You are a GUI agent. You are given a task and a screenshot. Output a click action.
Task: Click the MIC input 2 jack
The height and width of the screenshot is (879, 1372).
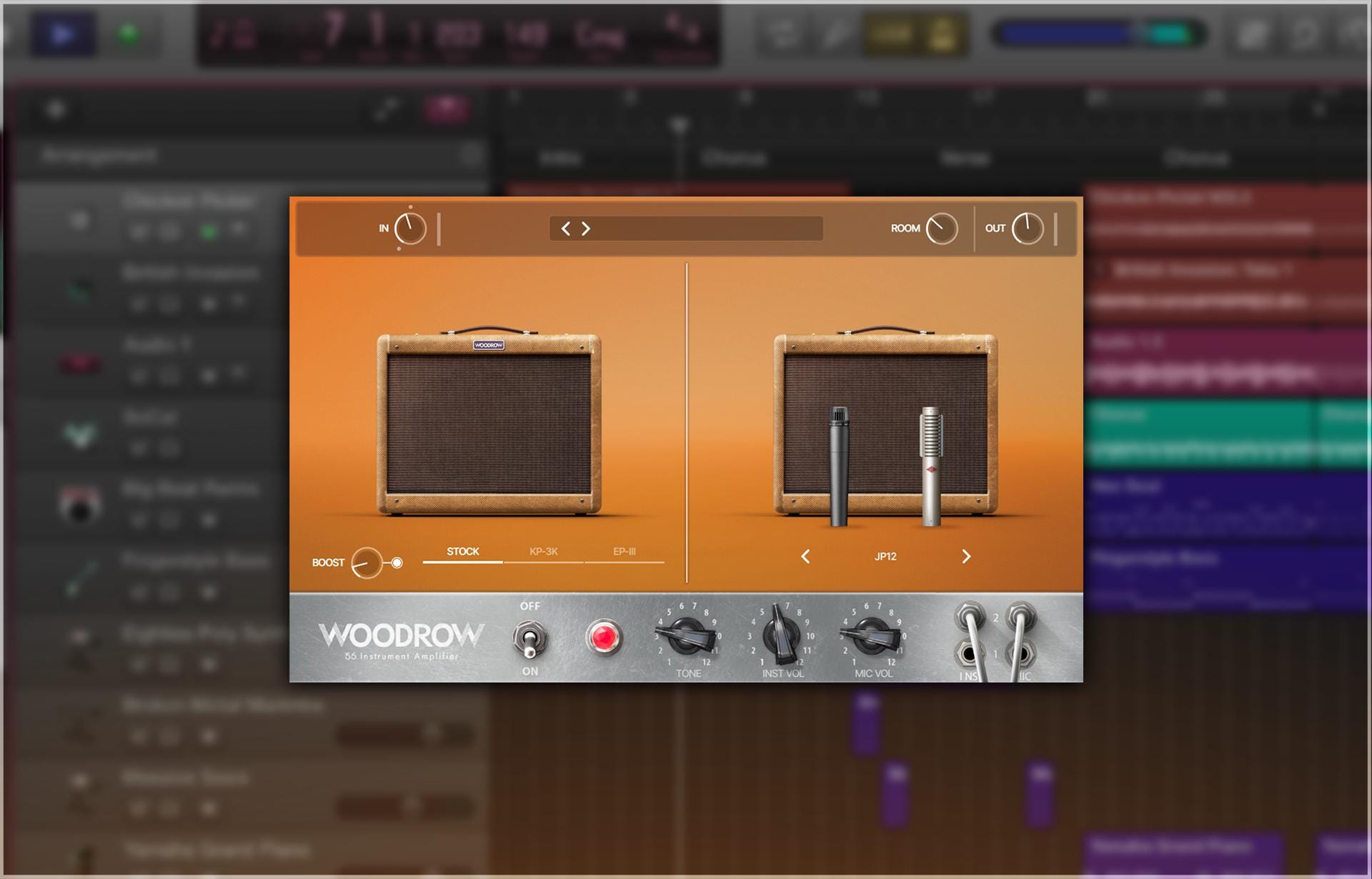pos(1020,616)
